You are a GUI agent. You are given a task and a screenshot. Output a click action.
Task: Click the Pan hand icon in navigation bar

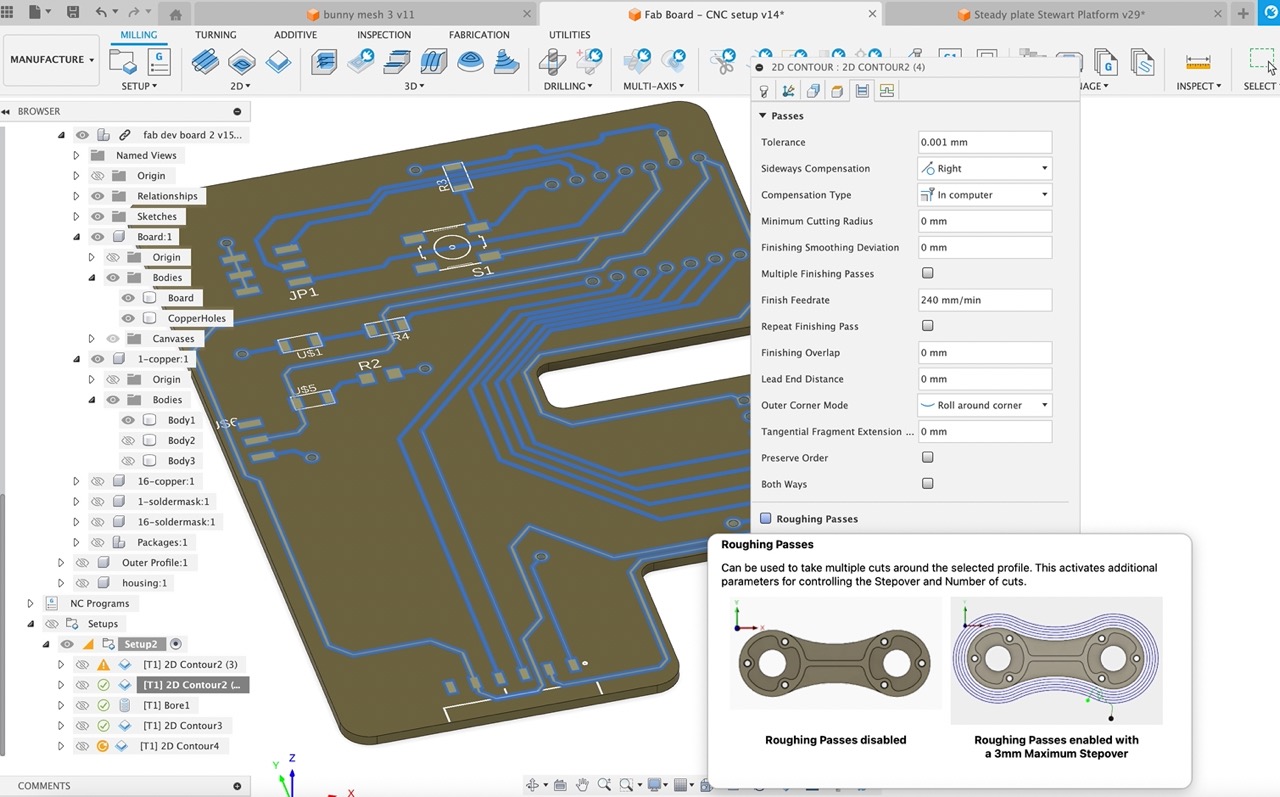[582, 785]
